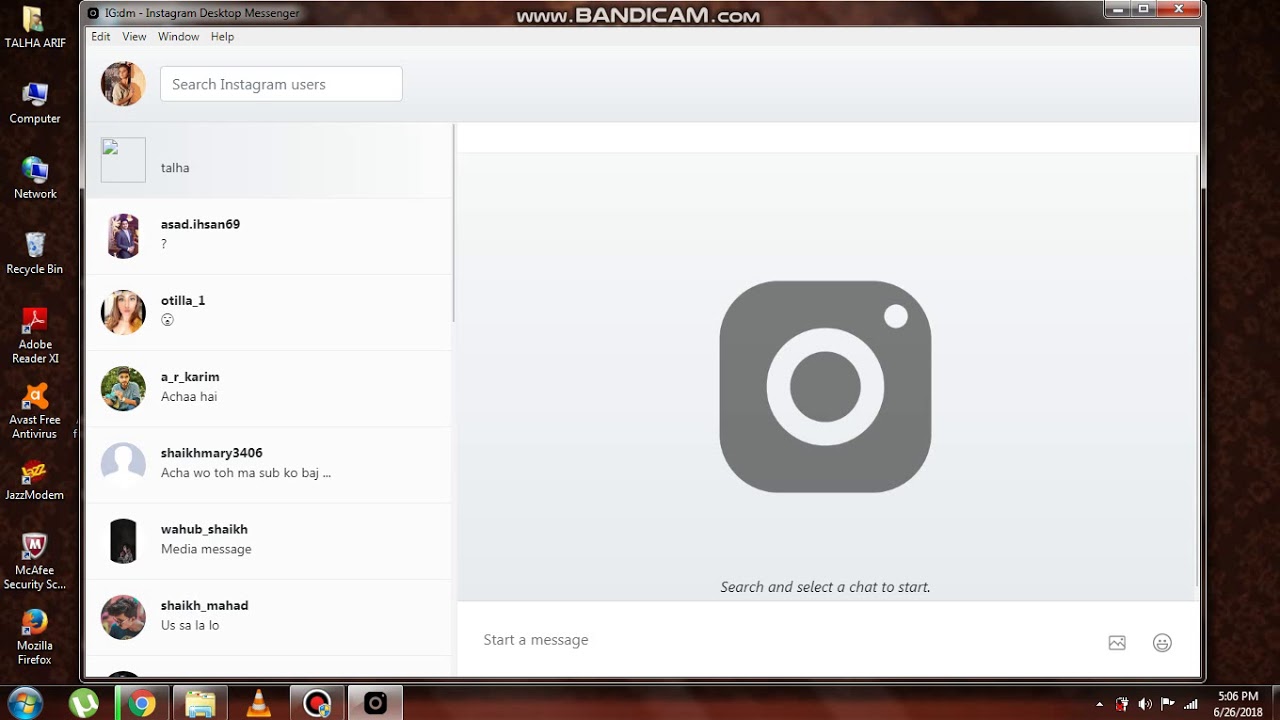Screen dimensions: 1280x720
Task: Click the volume speaker tray icon
Action: coord(1145,704)
